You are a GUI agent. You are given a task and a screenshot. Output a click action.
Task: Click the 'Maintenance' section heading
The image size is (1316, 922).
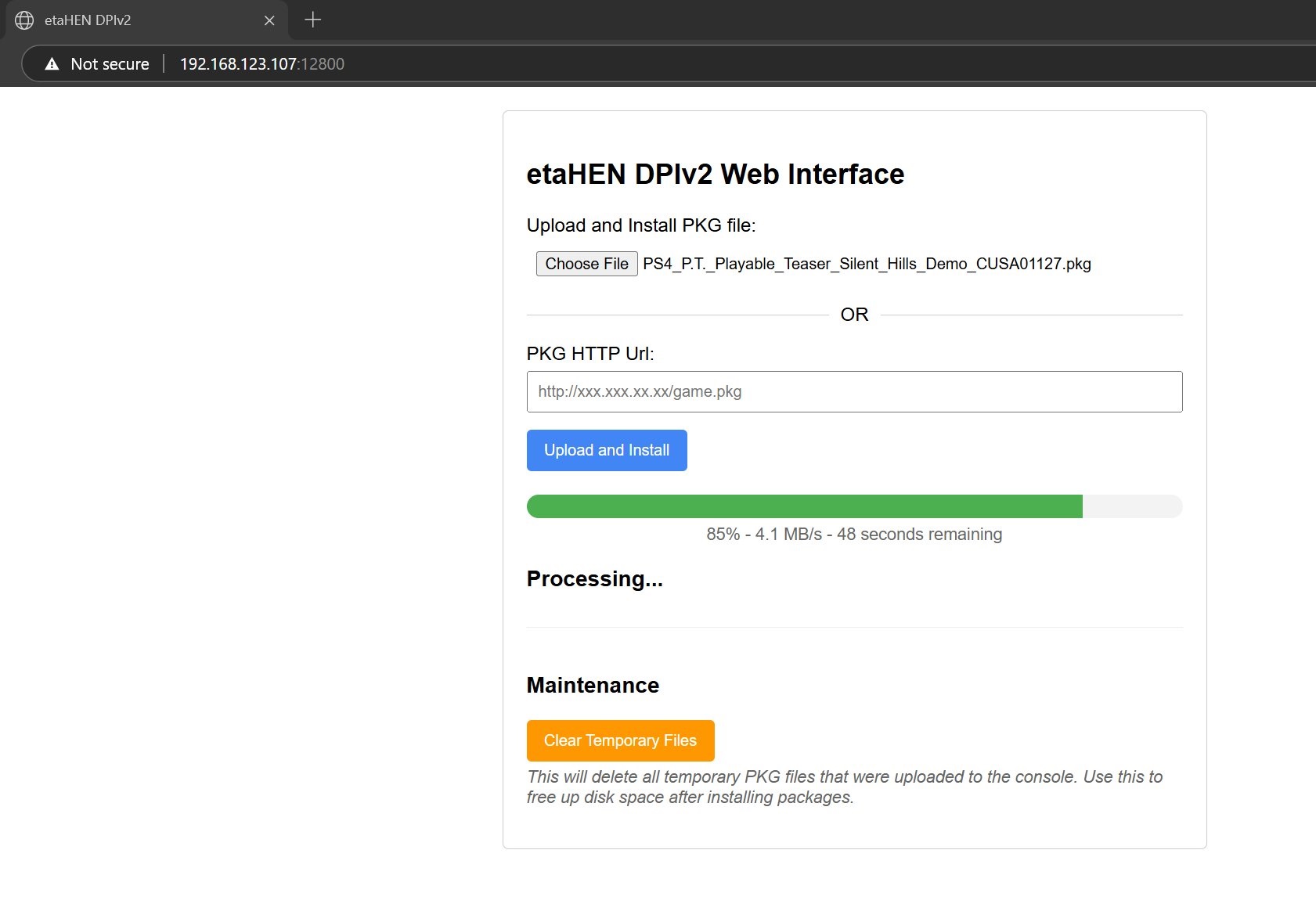tap(593, 686)
